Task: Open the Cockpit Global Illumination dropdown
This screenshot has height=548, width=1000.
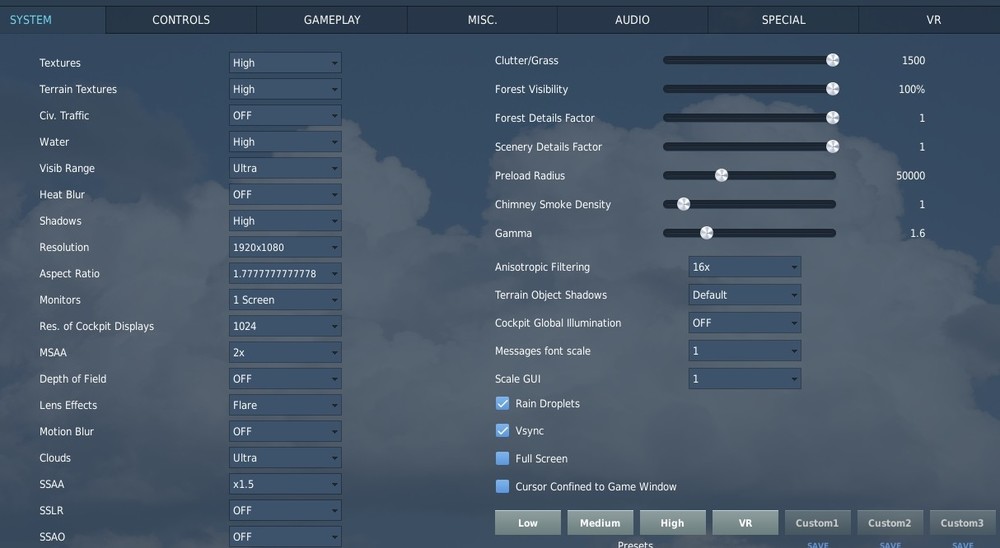Action: [744, 323]
